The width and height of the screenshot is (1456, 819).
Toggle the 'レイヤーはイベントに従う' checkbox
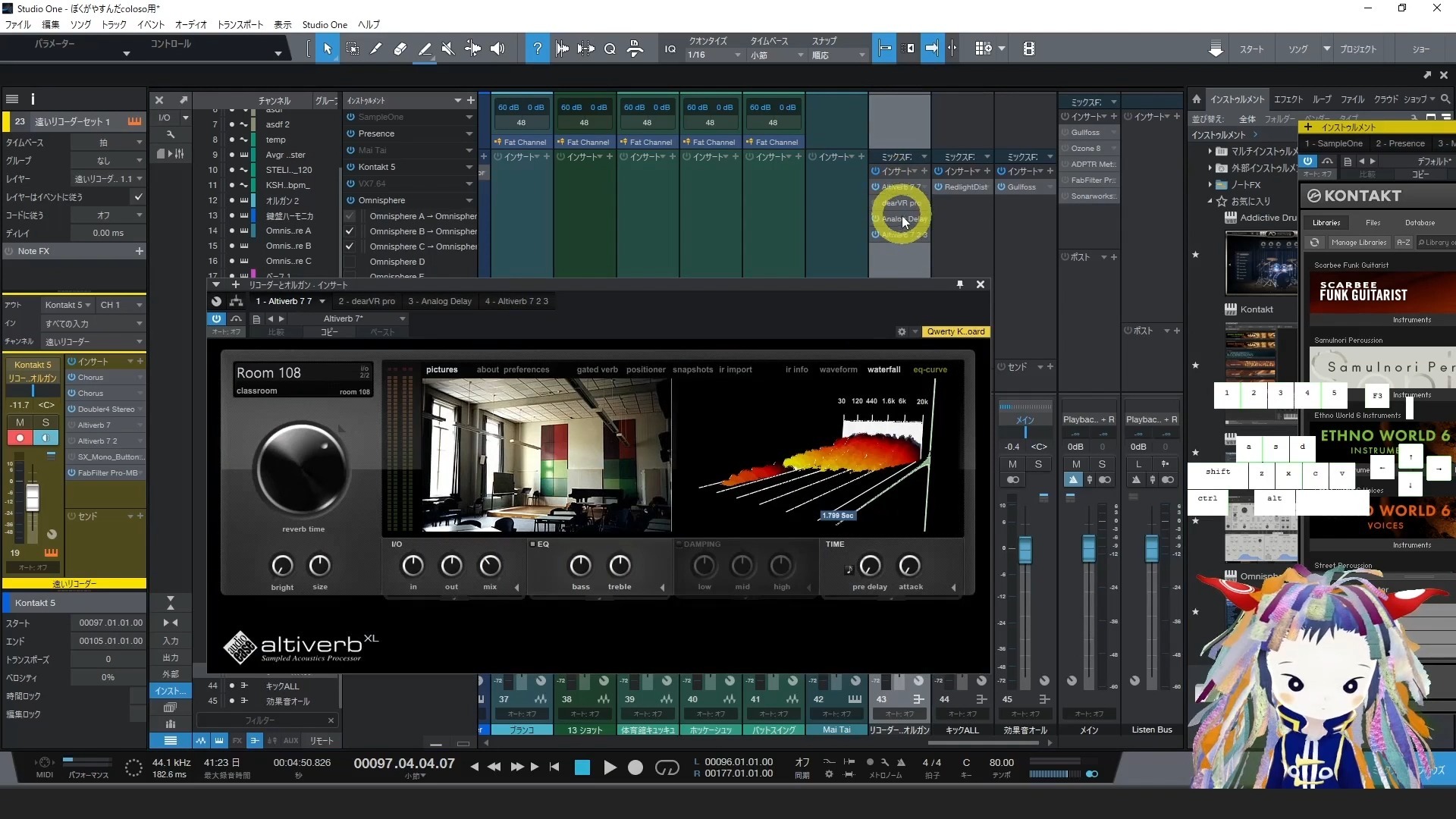(138, 197)
